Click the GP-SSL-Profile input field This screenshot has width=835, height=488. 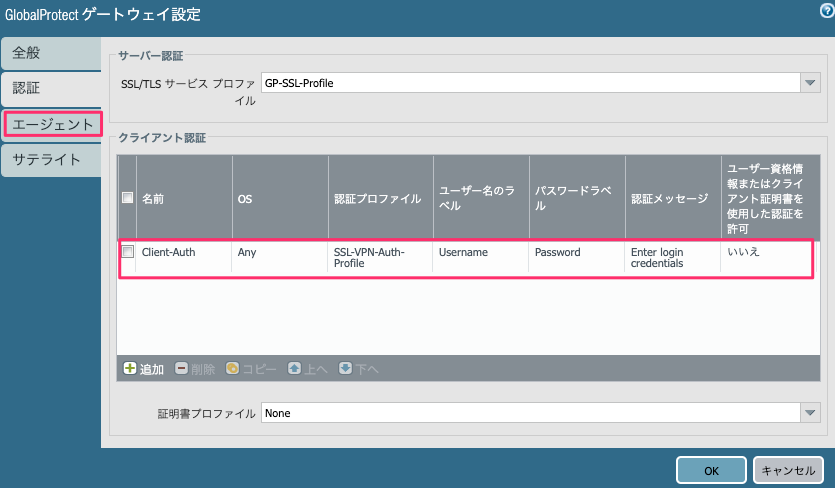coord(530,83)
